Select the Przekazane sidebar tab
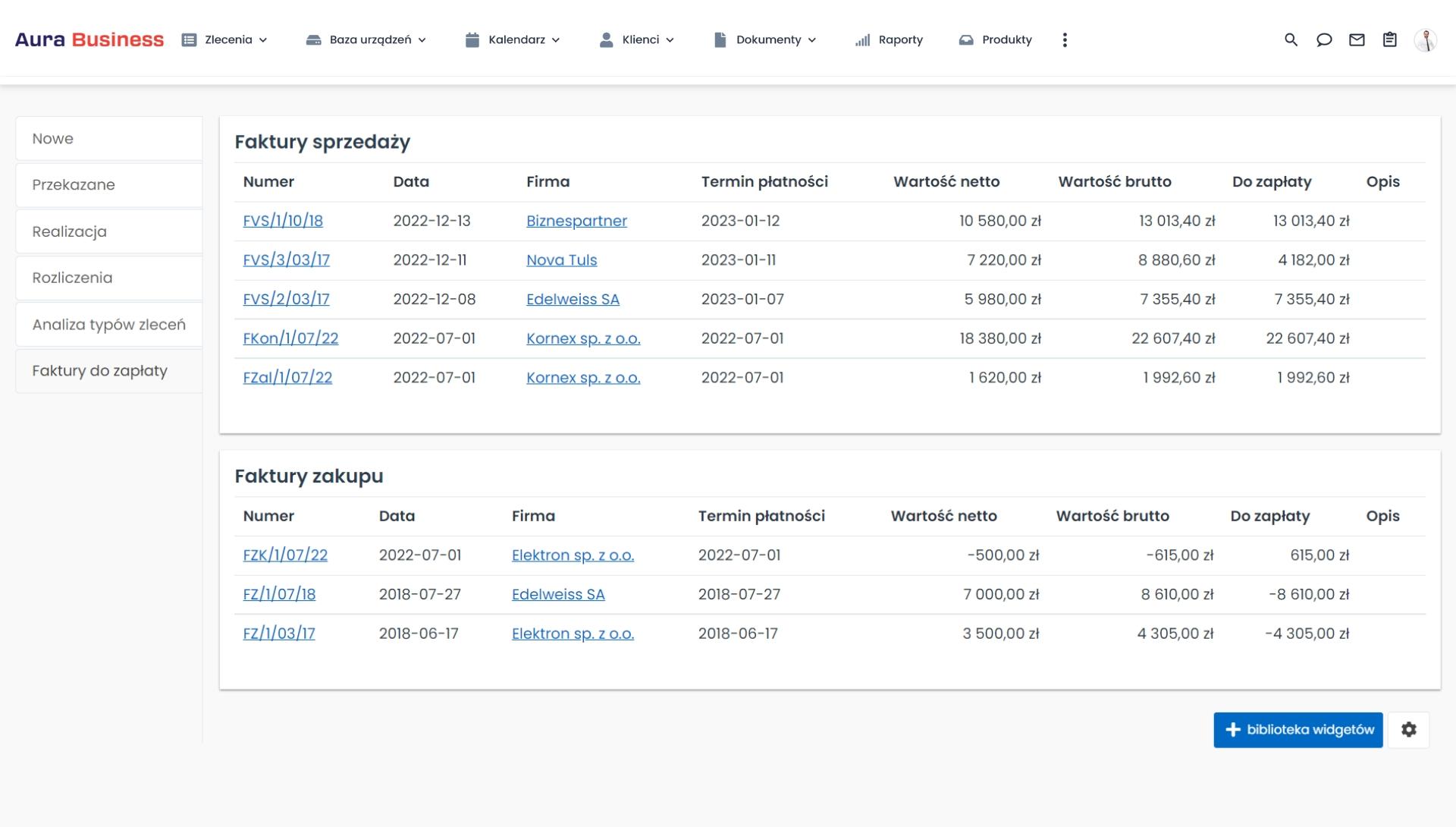The height and width of the screenshot is (827, 1456). (108, 184)
